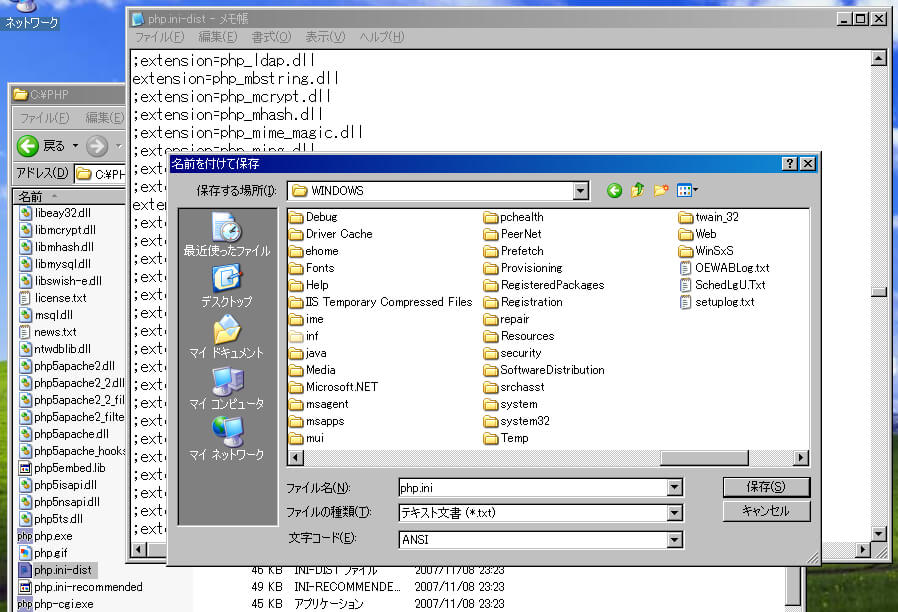Open マイ ネットワーク from places bar
This screenshot has height=612, width=898.
[x=227, y=439]
